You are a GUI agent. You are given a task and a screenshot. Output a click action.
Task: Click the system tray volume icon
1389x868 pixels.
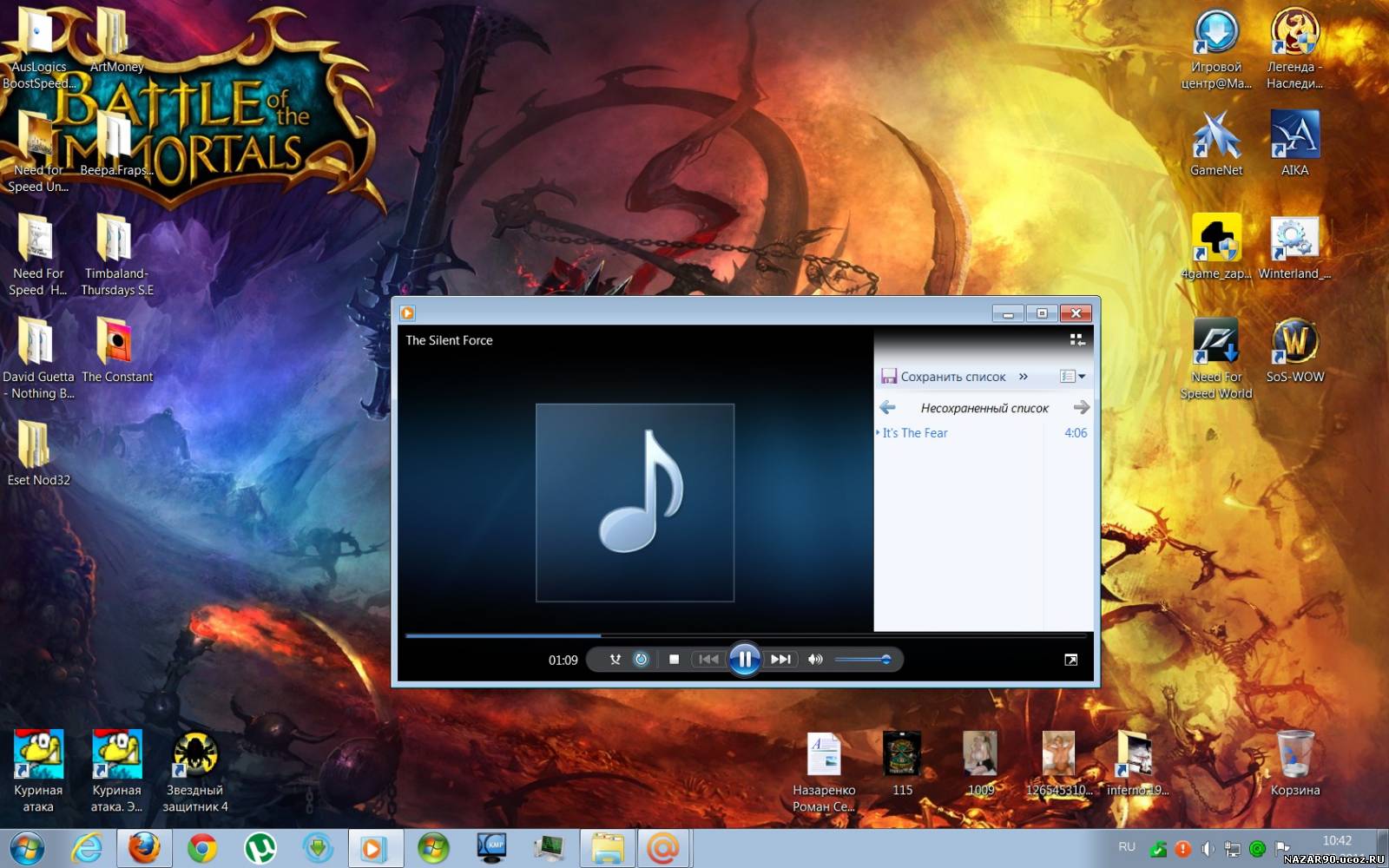point(1208,849)
